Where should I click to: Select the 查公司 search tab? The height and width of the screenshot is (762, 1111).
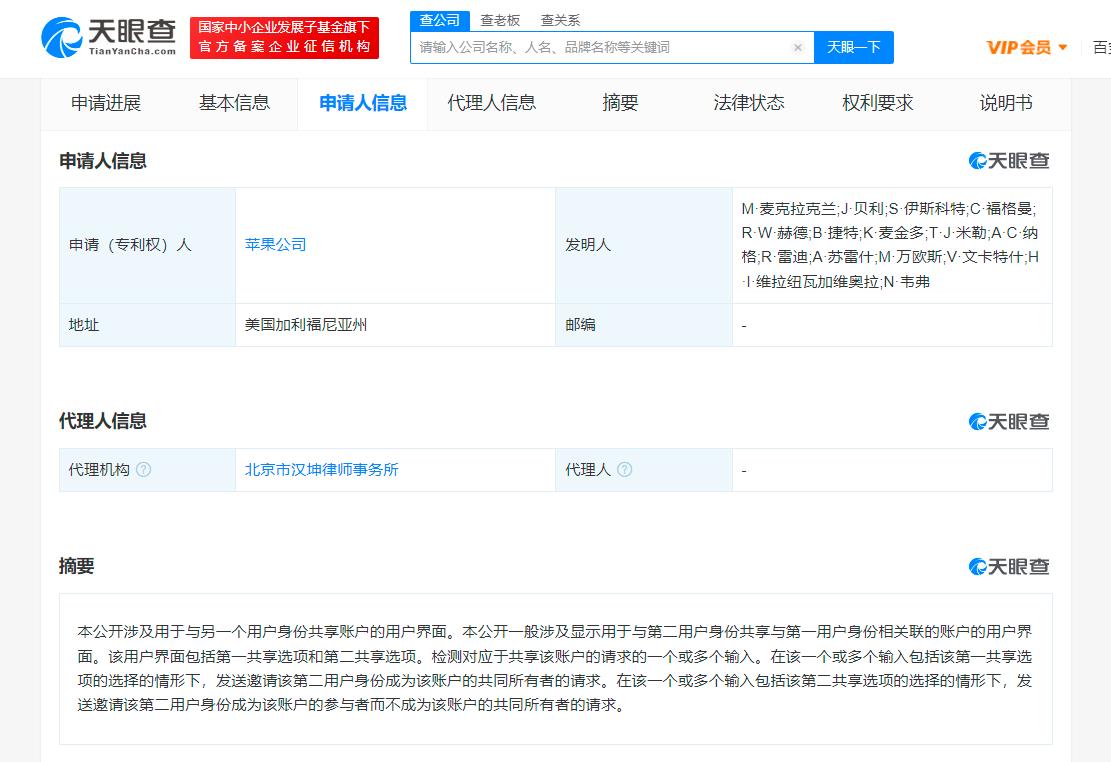[x=439, y=21]
